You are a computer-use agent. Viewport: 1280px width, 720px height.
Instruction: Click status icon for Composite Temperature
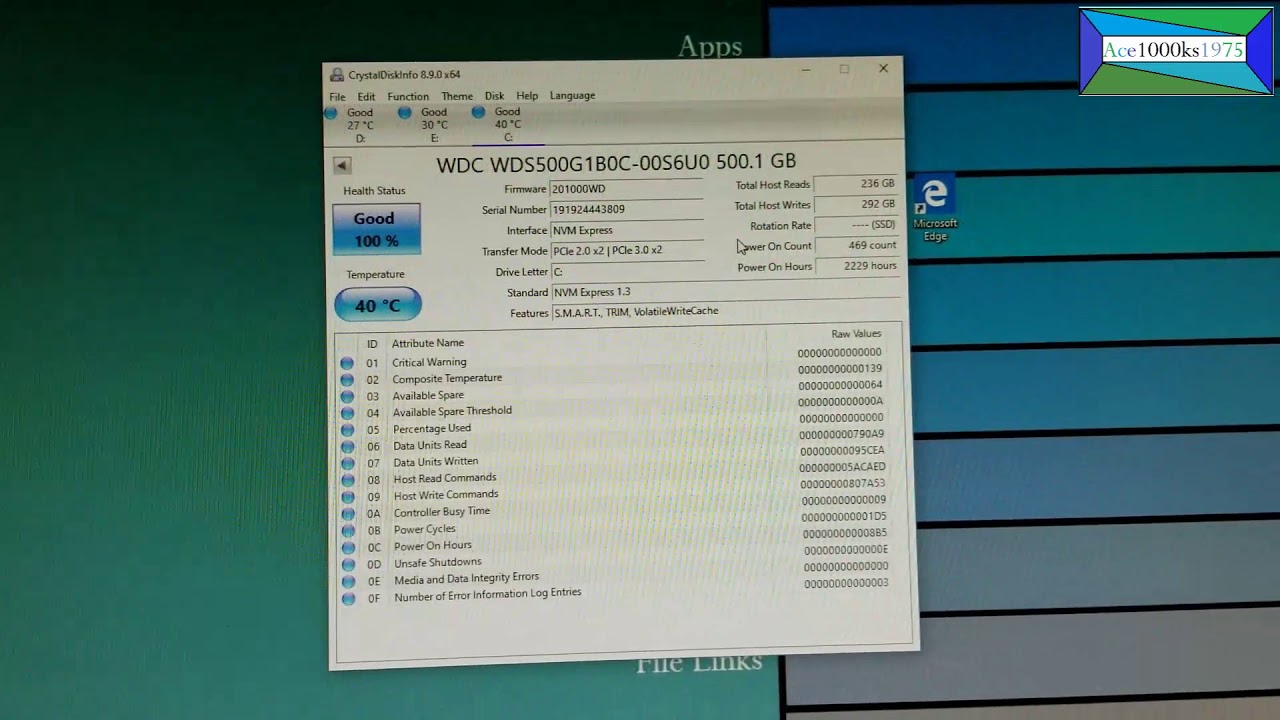[347, 380]
